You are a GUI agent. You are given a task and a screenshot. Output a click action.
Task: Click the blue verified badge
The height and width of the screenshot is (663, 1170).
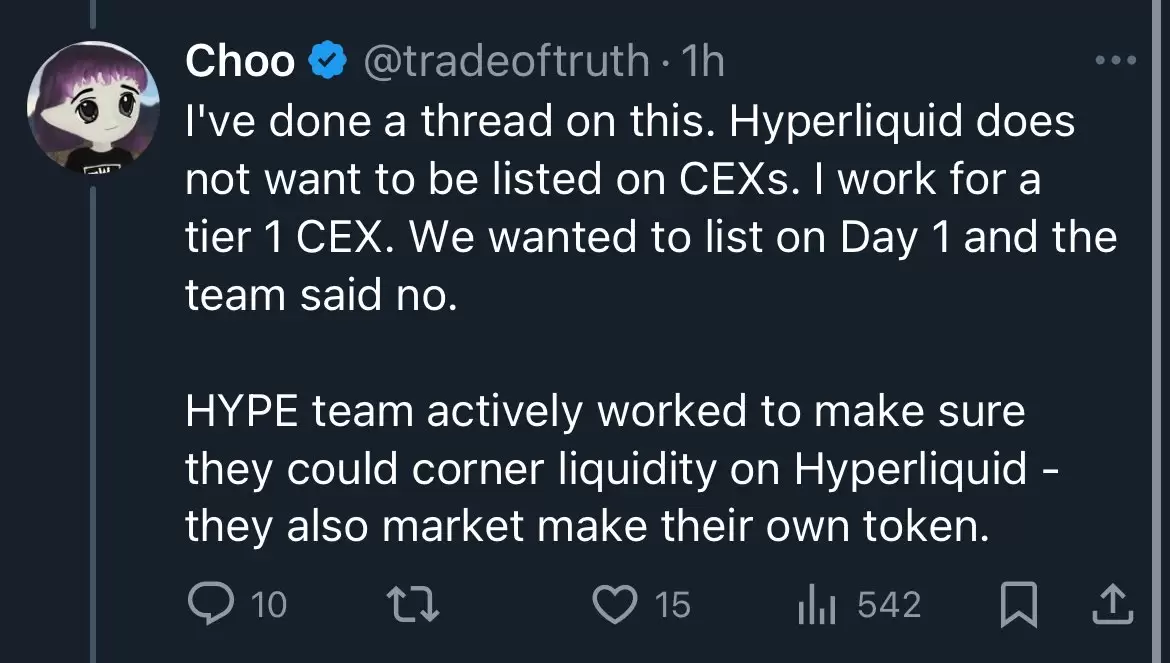click(x=328, y=60)
